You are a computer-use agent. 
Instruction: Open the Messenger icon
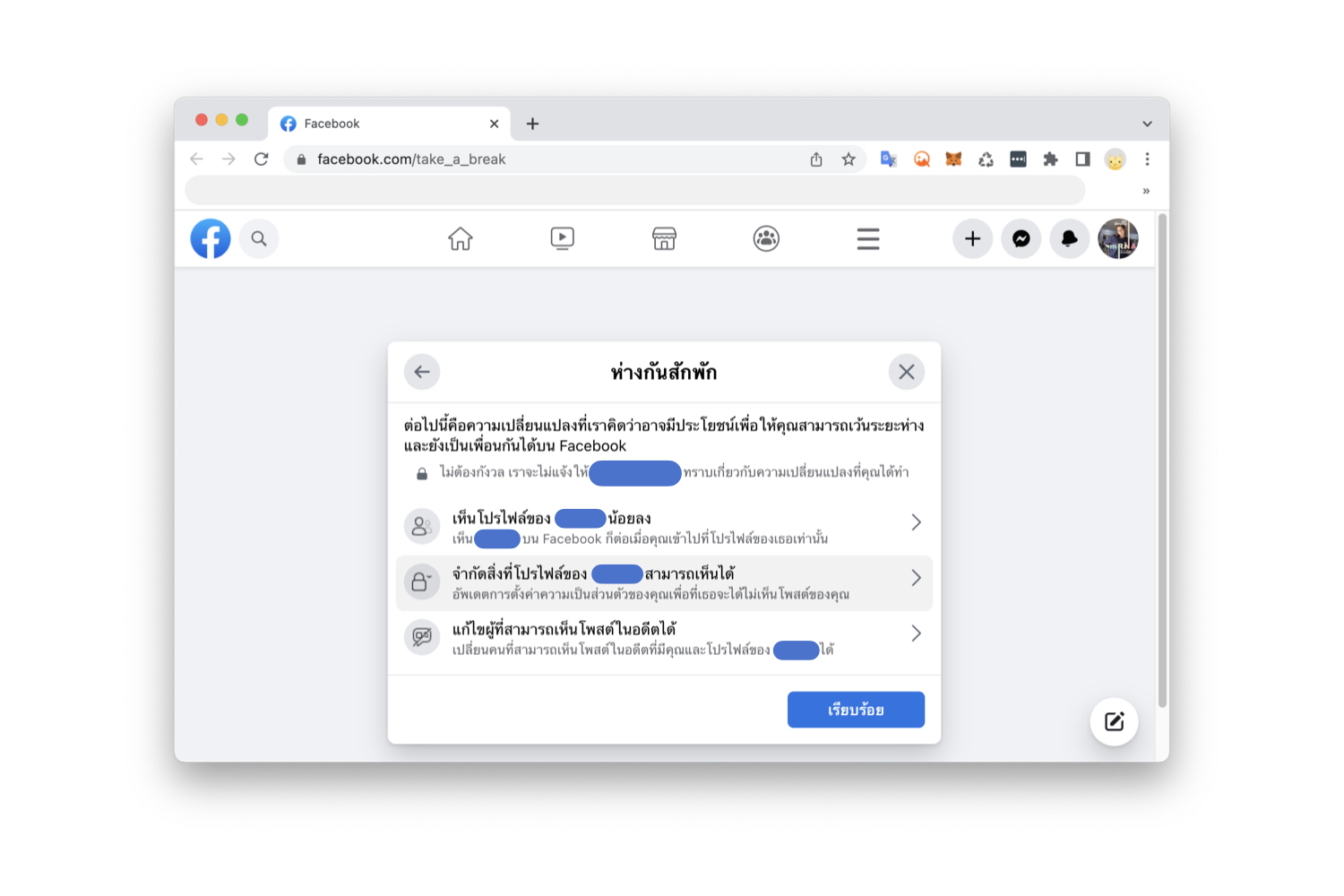(x=1021, y=238)
